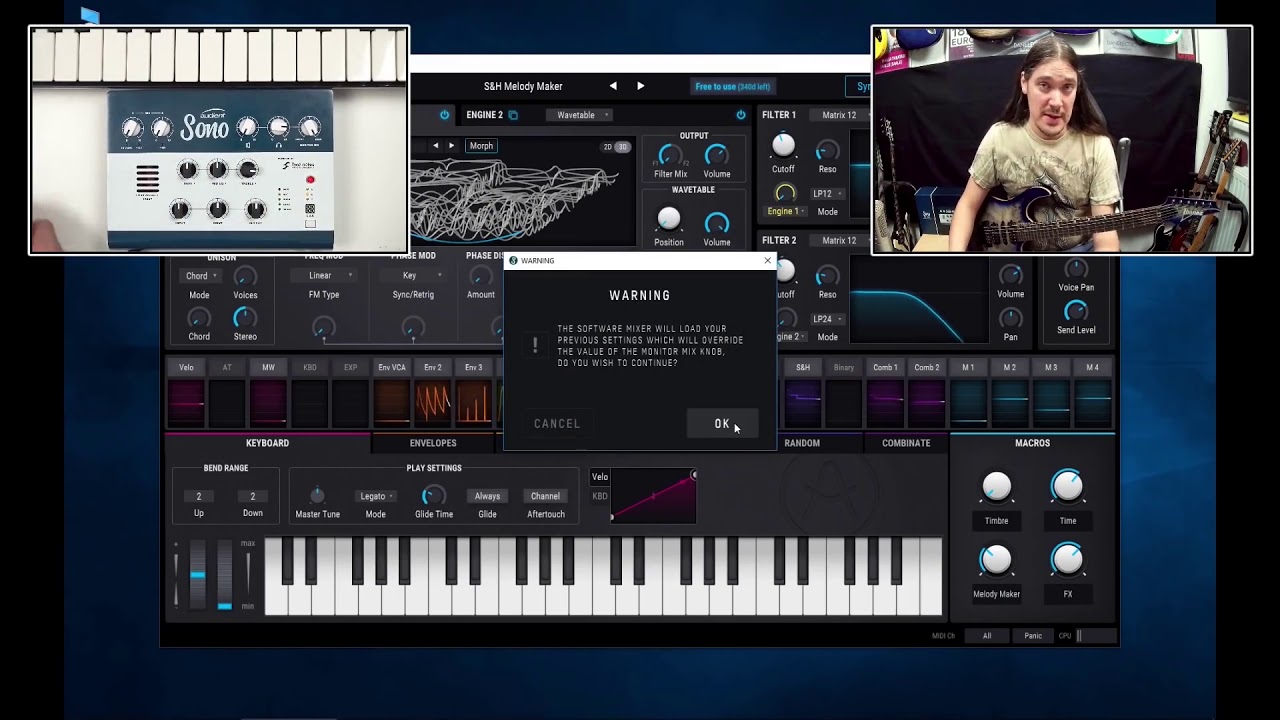Screen dimensions: 1280x720
Task: Click the Glide Time knob
Action: click(x=433, y=495)
